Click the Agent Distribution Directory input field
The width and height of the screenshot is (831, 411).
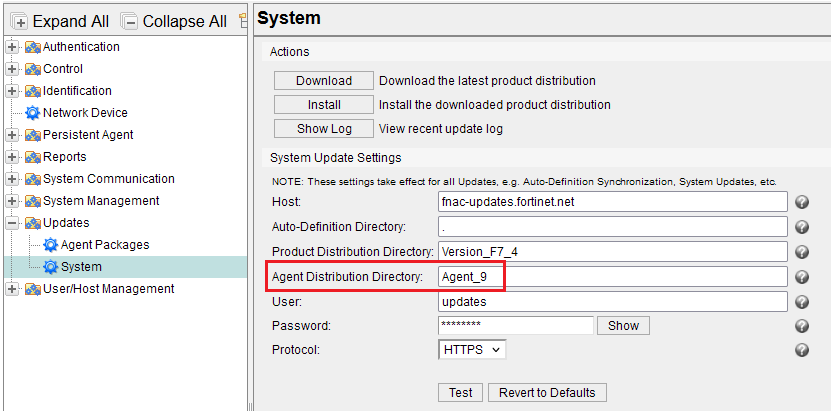[x=612, y=277]
